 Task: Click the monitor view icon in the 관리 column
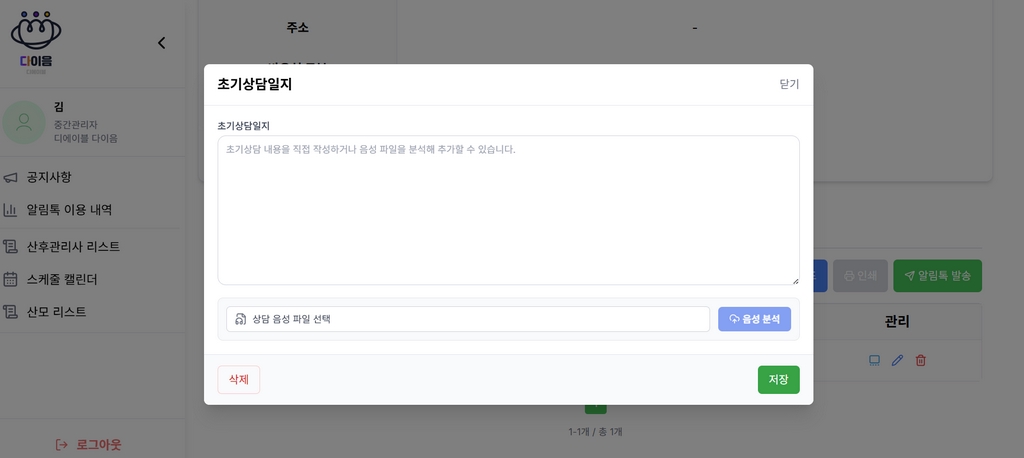(x=874, y=360)
